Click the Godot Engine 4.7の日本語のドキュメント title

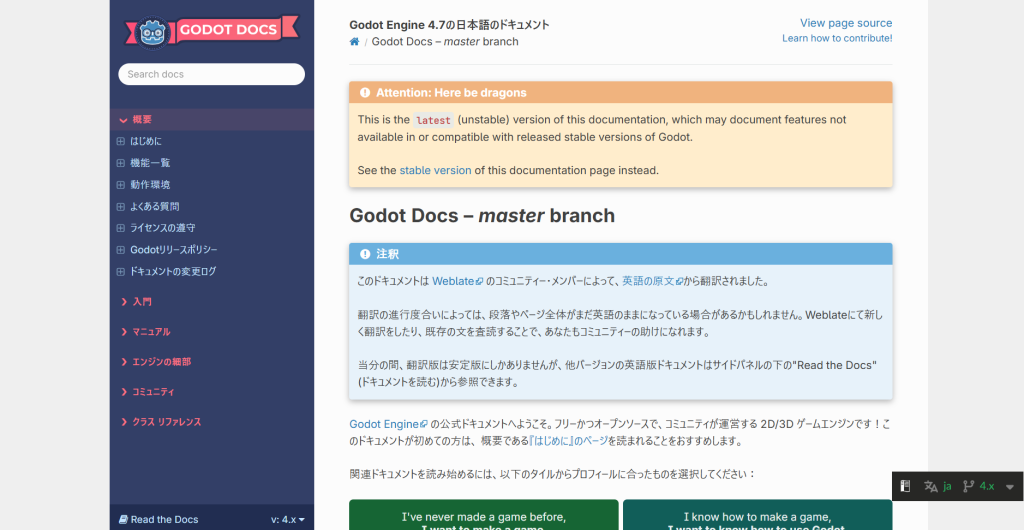click(449, 25)
